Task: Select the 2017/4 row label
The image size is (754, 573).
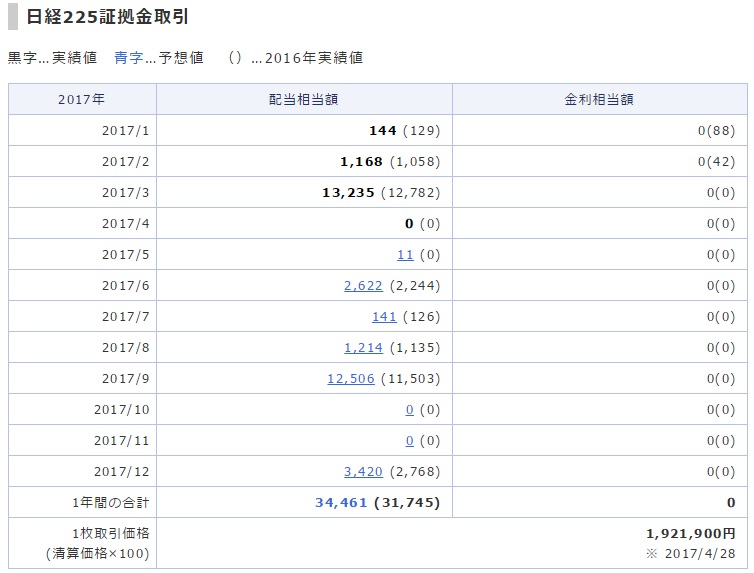Action: click(x=126, y=224)
